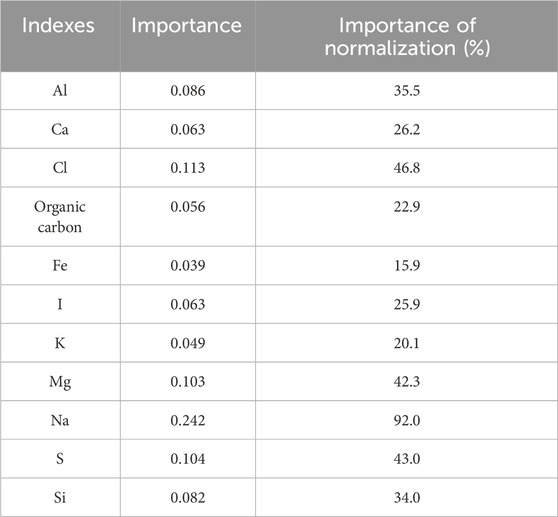Click the 0.242 importance value
558x517 pixels.
(188, 420)
